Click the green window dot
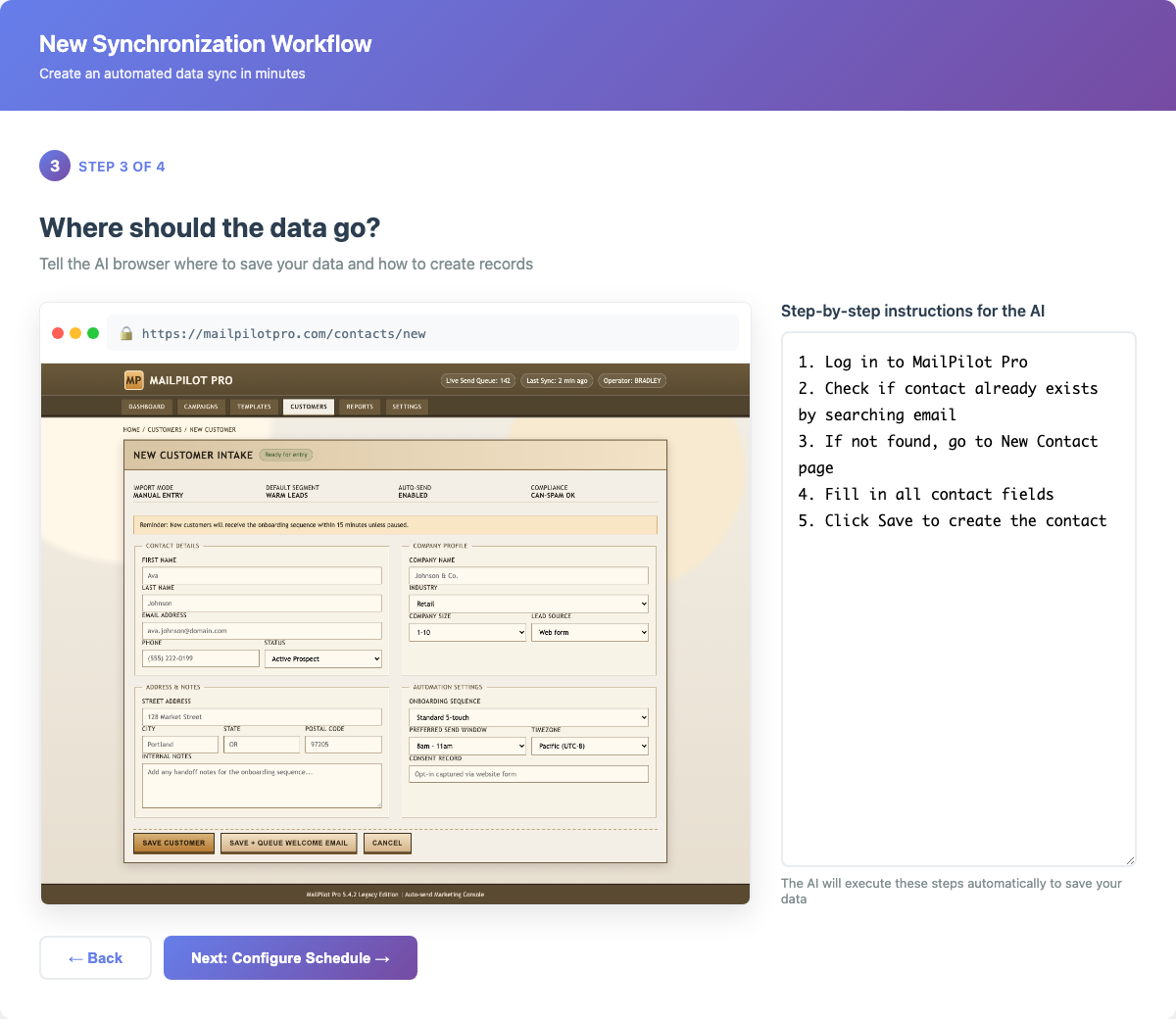 tap(93, 333)
